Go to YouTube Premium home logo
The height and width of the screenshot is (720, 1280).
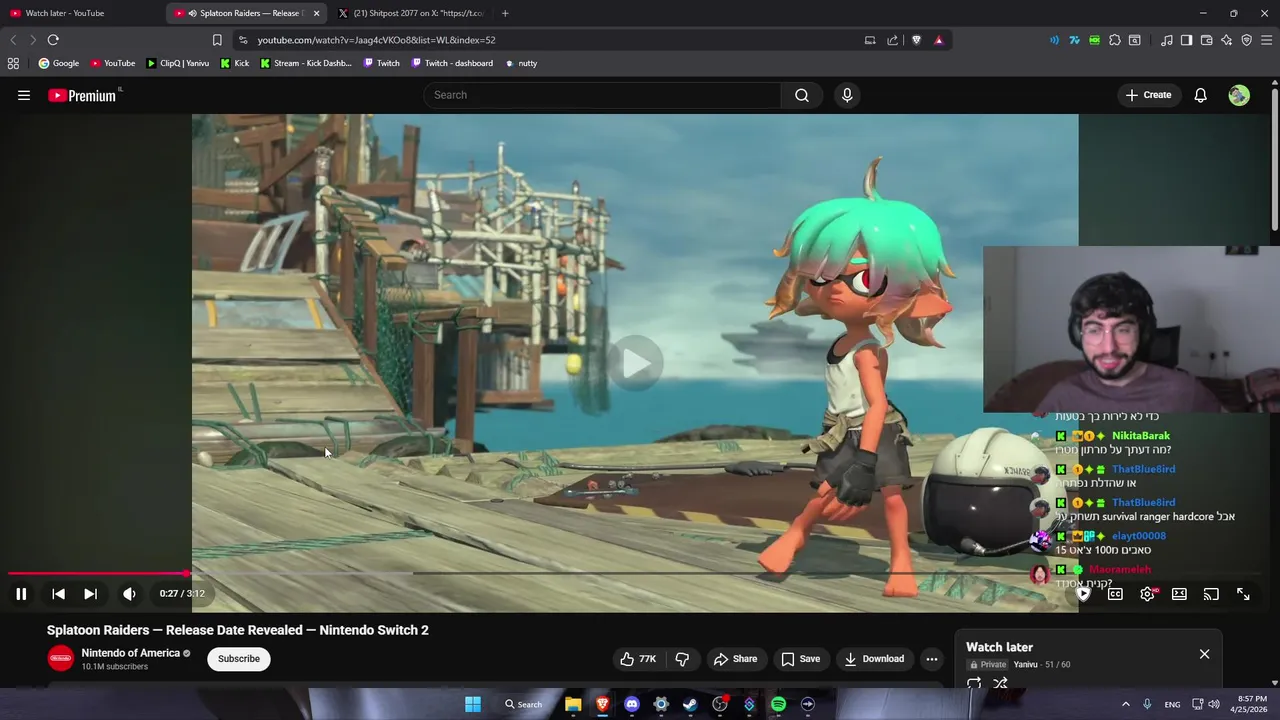click(83, 95)
